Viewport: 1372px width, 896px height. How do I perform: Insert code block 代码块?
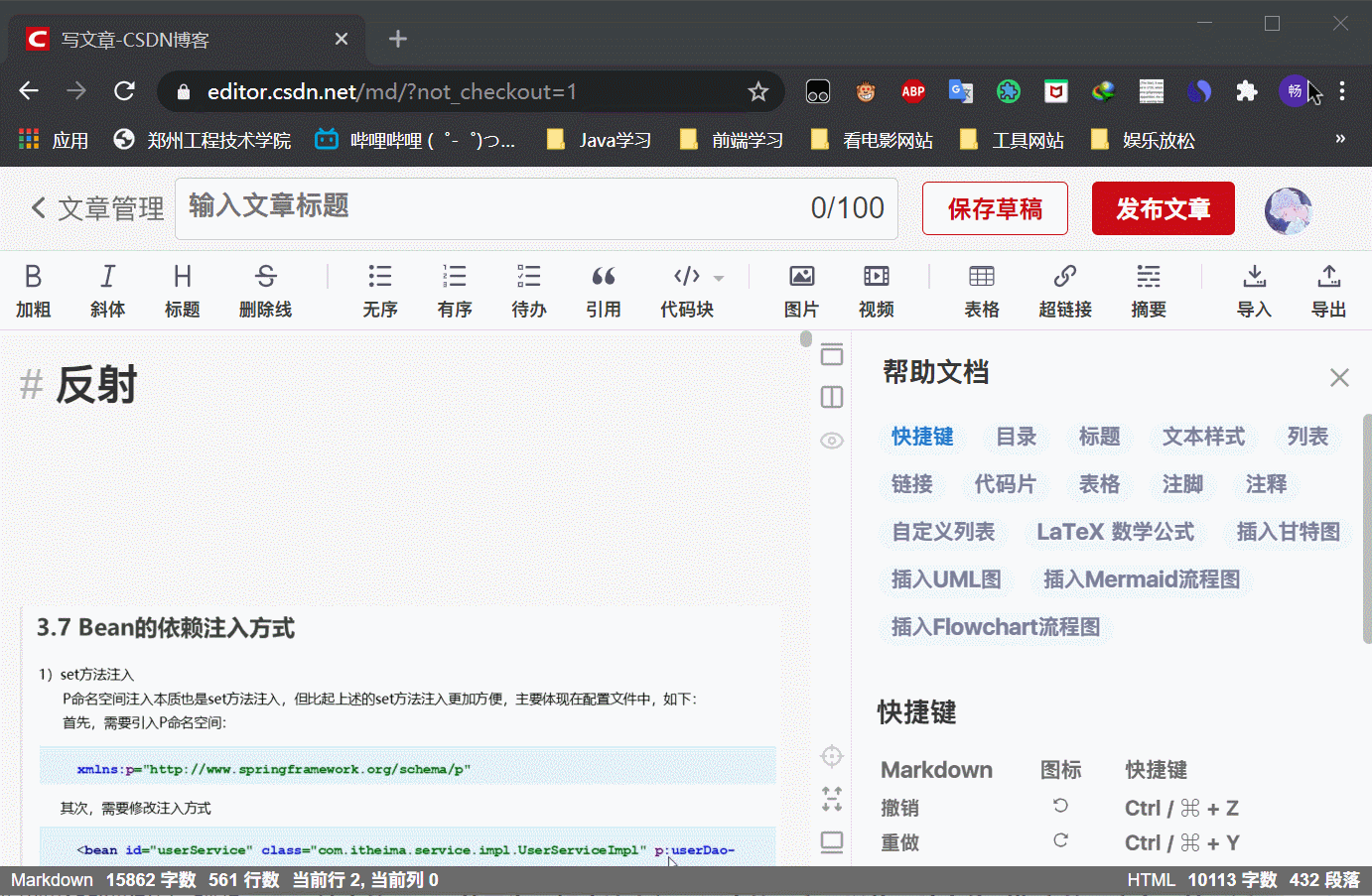pos(687,291)
